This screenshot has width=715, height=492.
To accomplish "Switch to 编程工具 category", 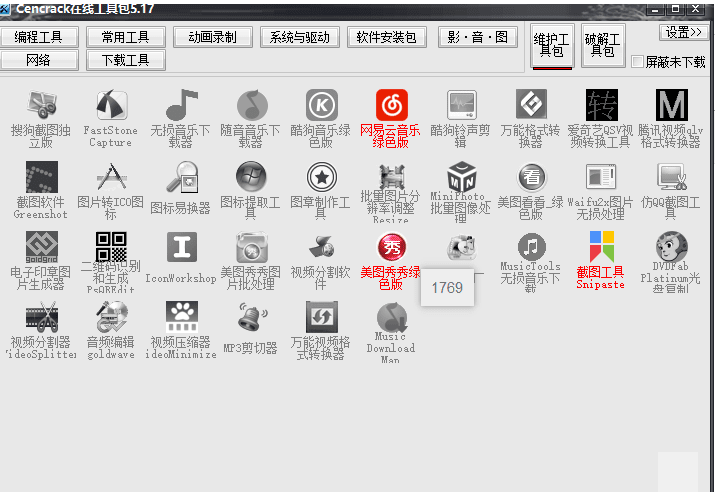I will (x=39, y=37).
